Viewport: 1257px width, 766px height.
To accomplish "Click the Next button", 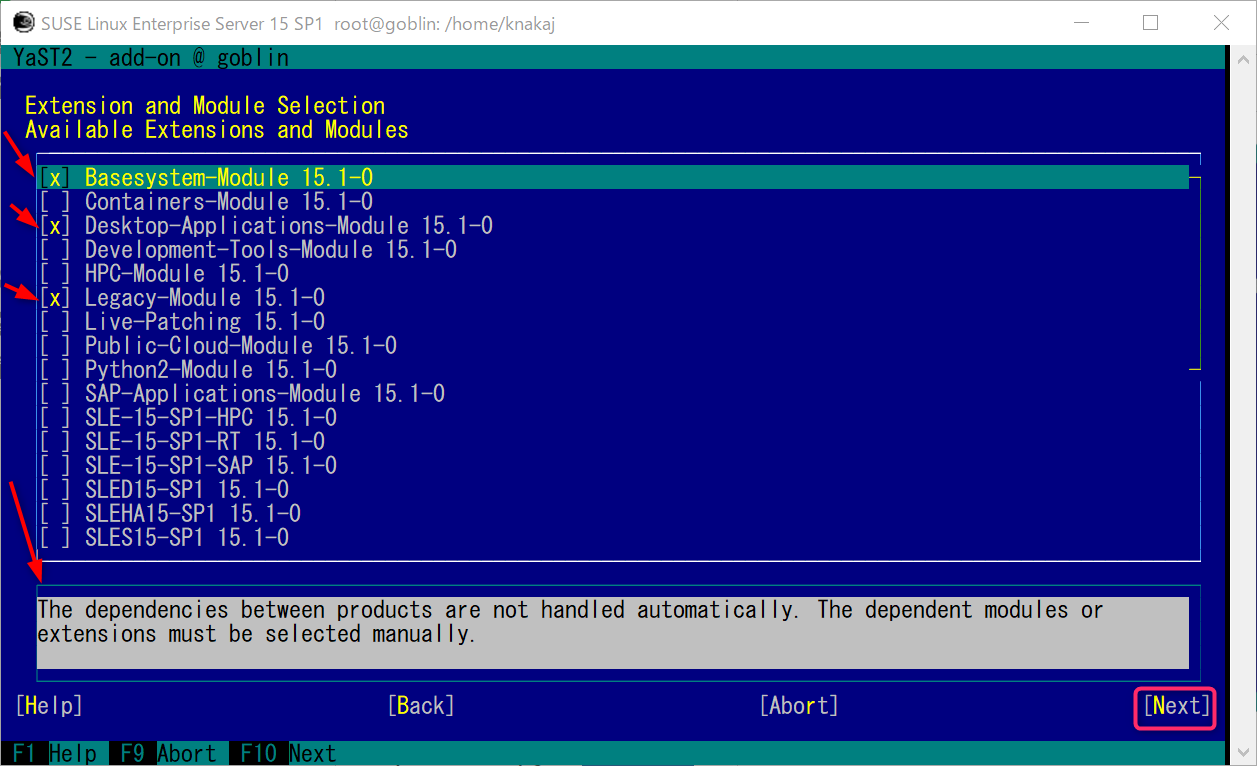I will (1175, 707).
